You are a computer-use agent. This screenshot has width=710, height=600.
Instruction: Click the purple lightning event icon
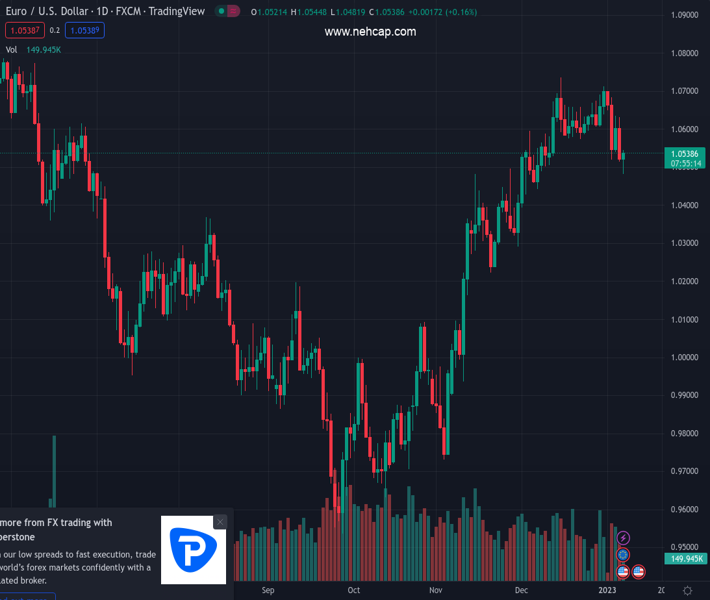(624, 539)
